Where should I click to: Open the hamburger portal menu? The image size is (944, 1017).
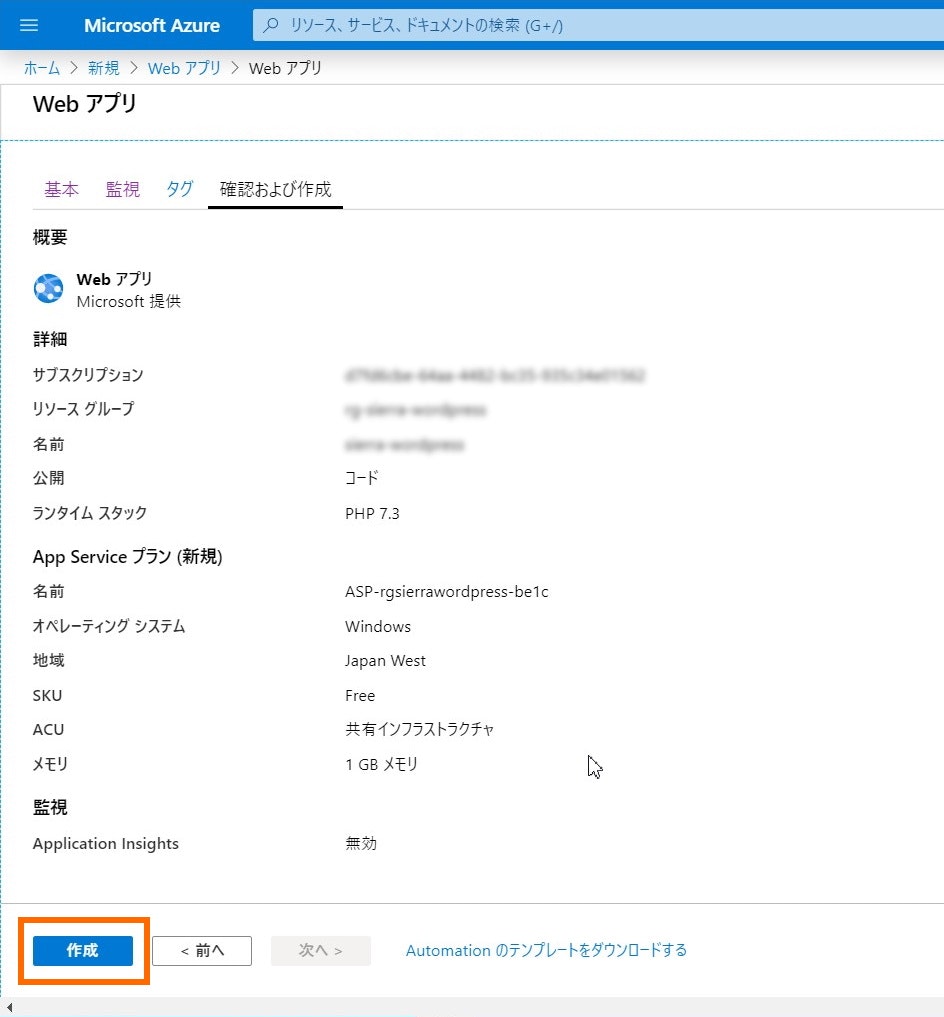pyautogui.click(x=29, y=25)
